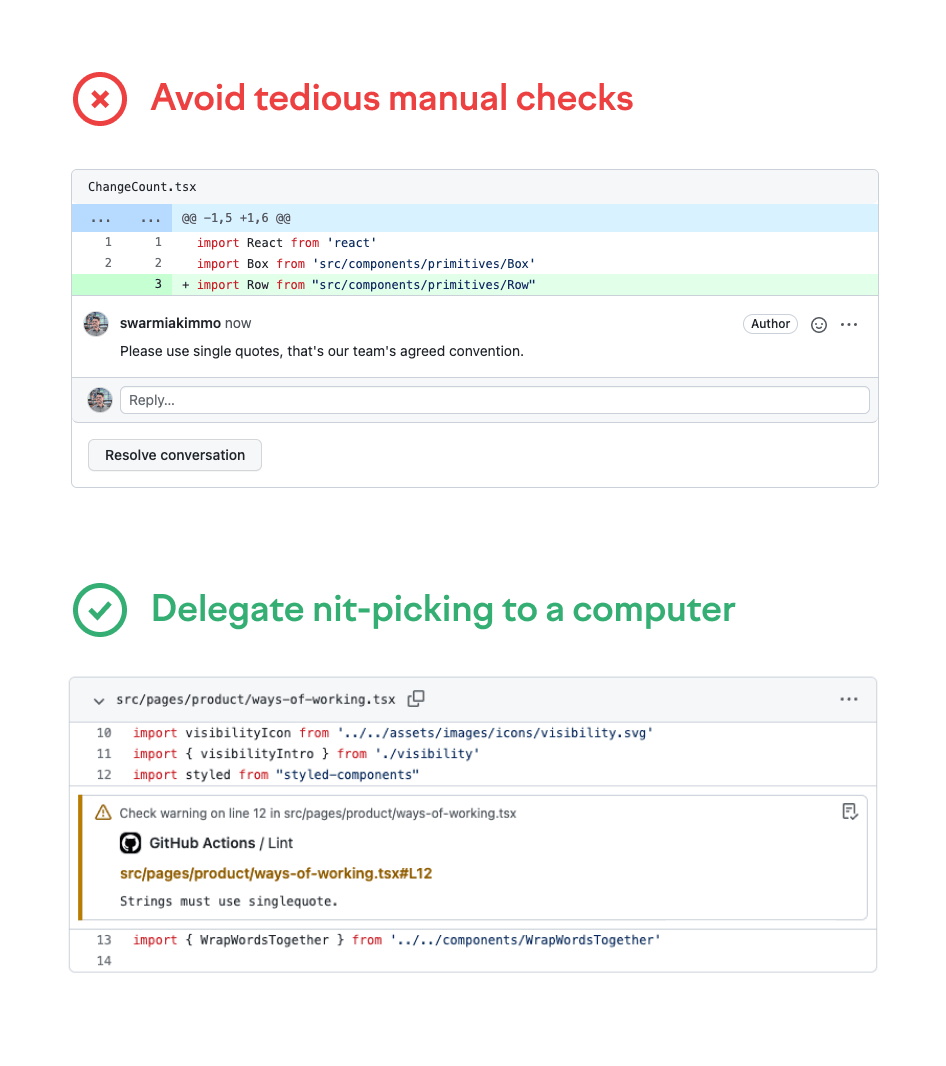Click in the Reply text field
This screenshot has width=946, height=1066.
click(494, 400)
